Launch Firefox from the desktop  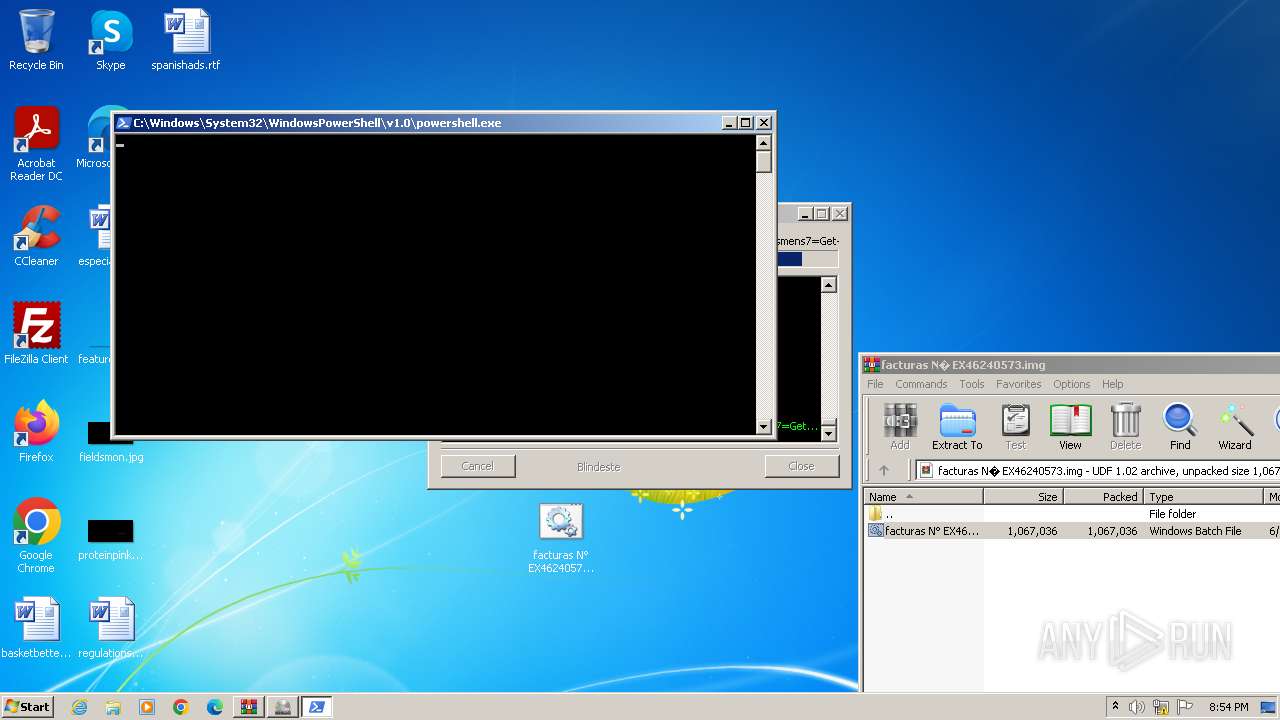(x=36, y=431)
